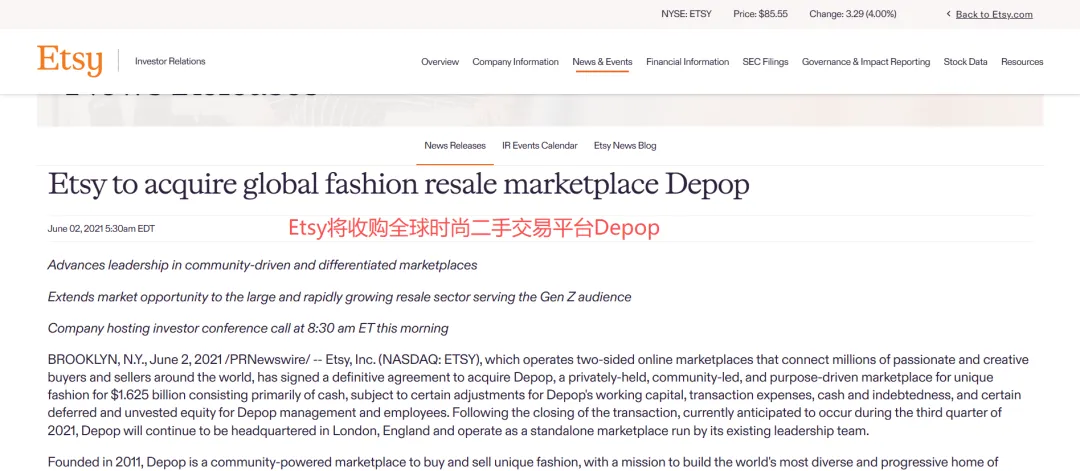This screenshot has height=471, width=1080.
Task: Open the SEC Filings menu
Action: coord(765,62)
